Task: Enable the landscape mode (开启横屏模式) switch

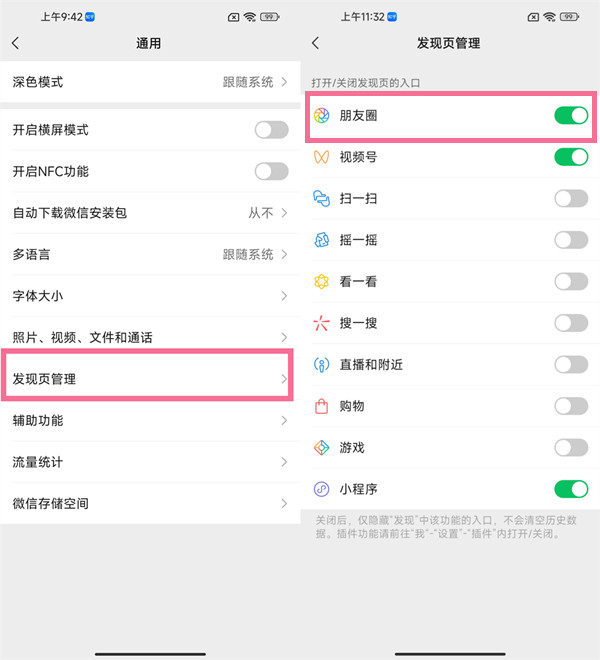Action: click(271, 130)
